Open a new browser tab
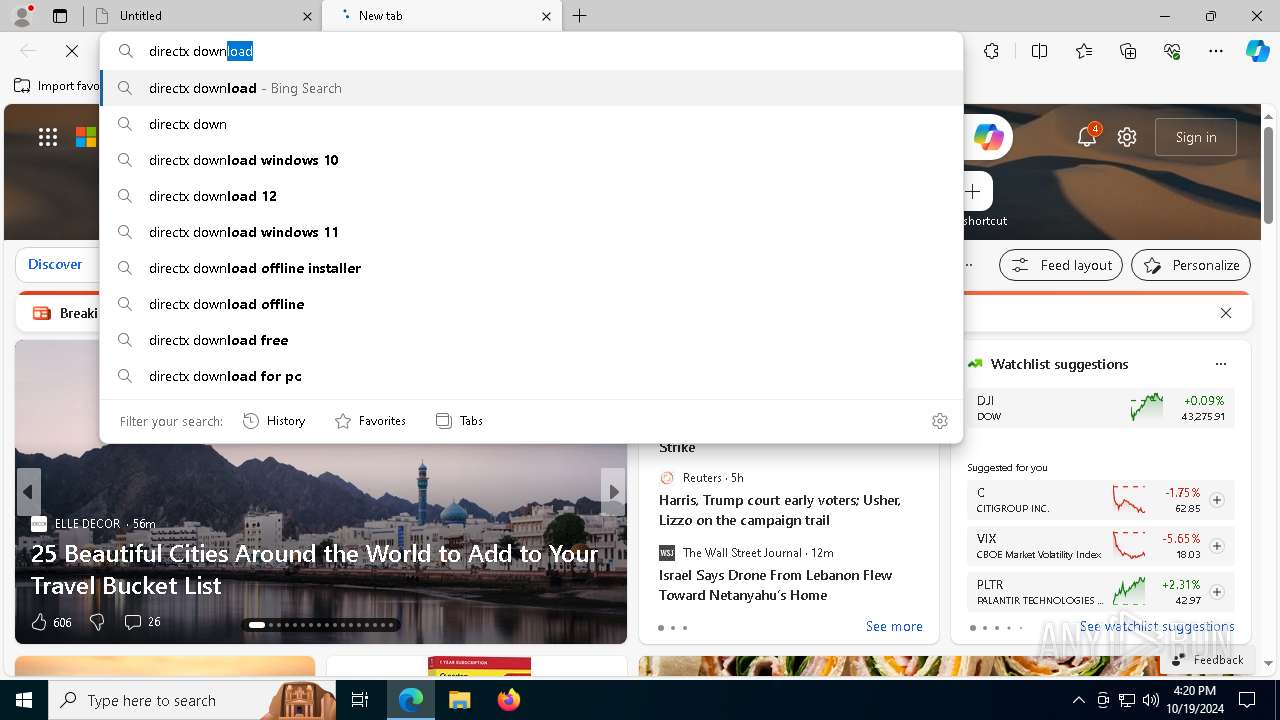 580,16
